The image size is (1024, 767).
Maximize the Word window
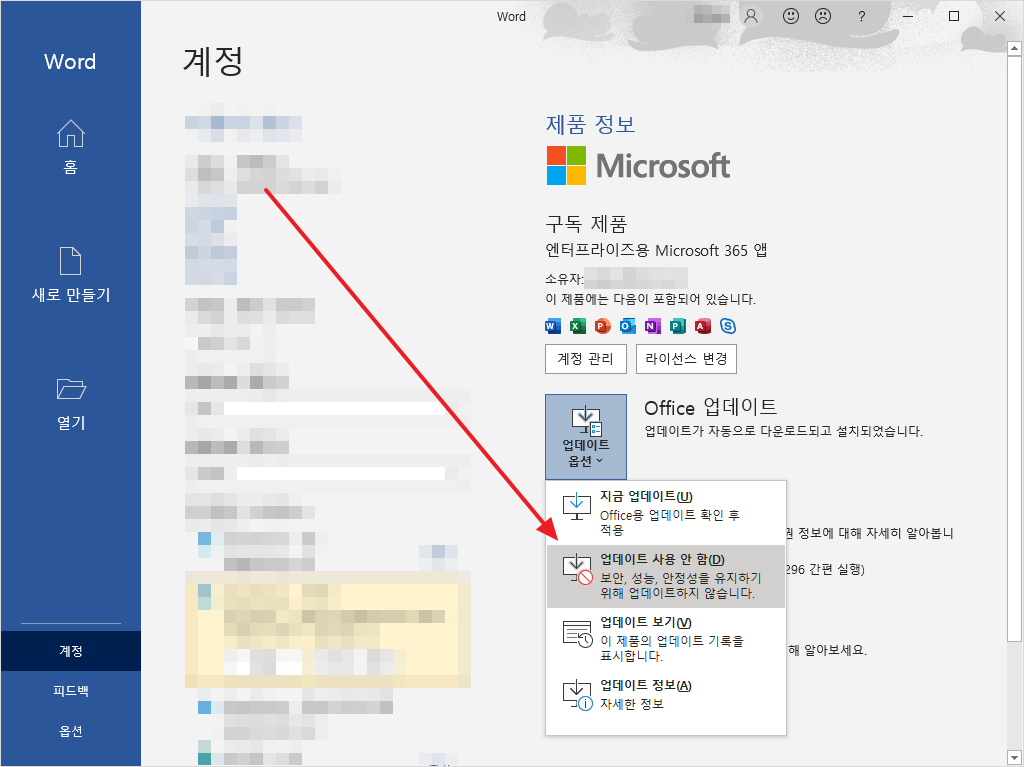coord(954,16)
